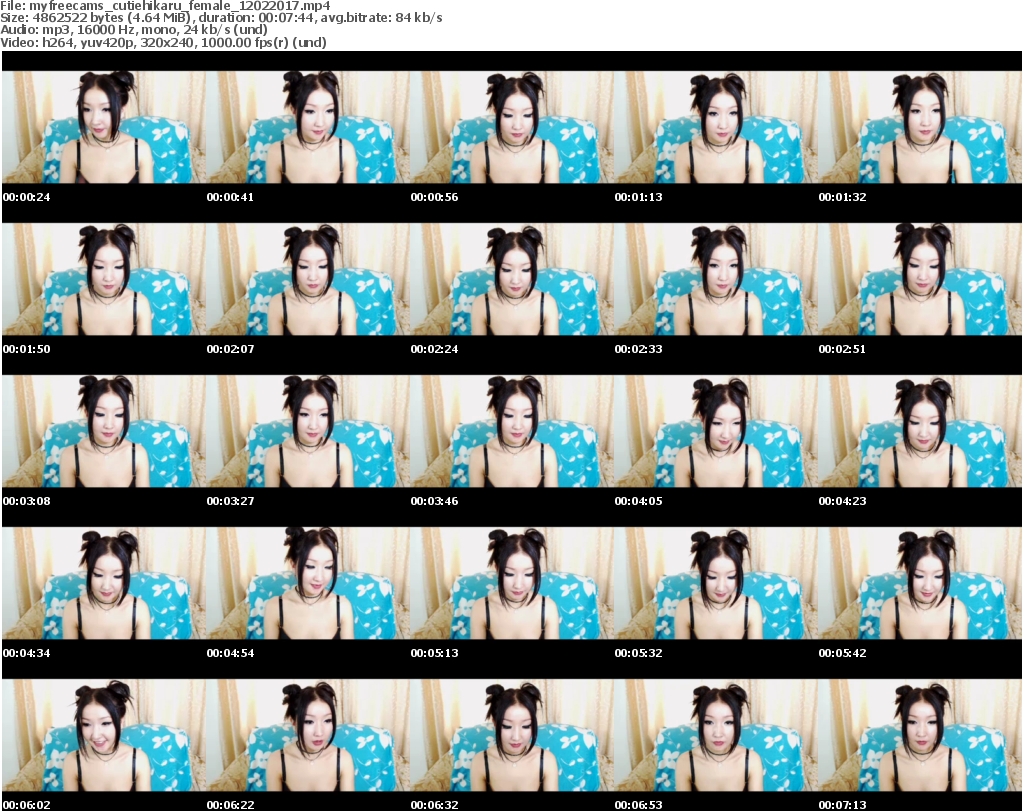The width and height of the screenshot is (1024, 811).
Task: Select the frame thumbnail timed 00:02:51
Action: coord(920,279)
